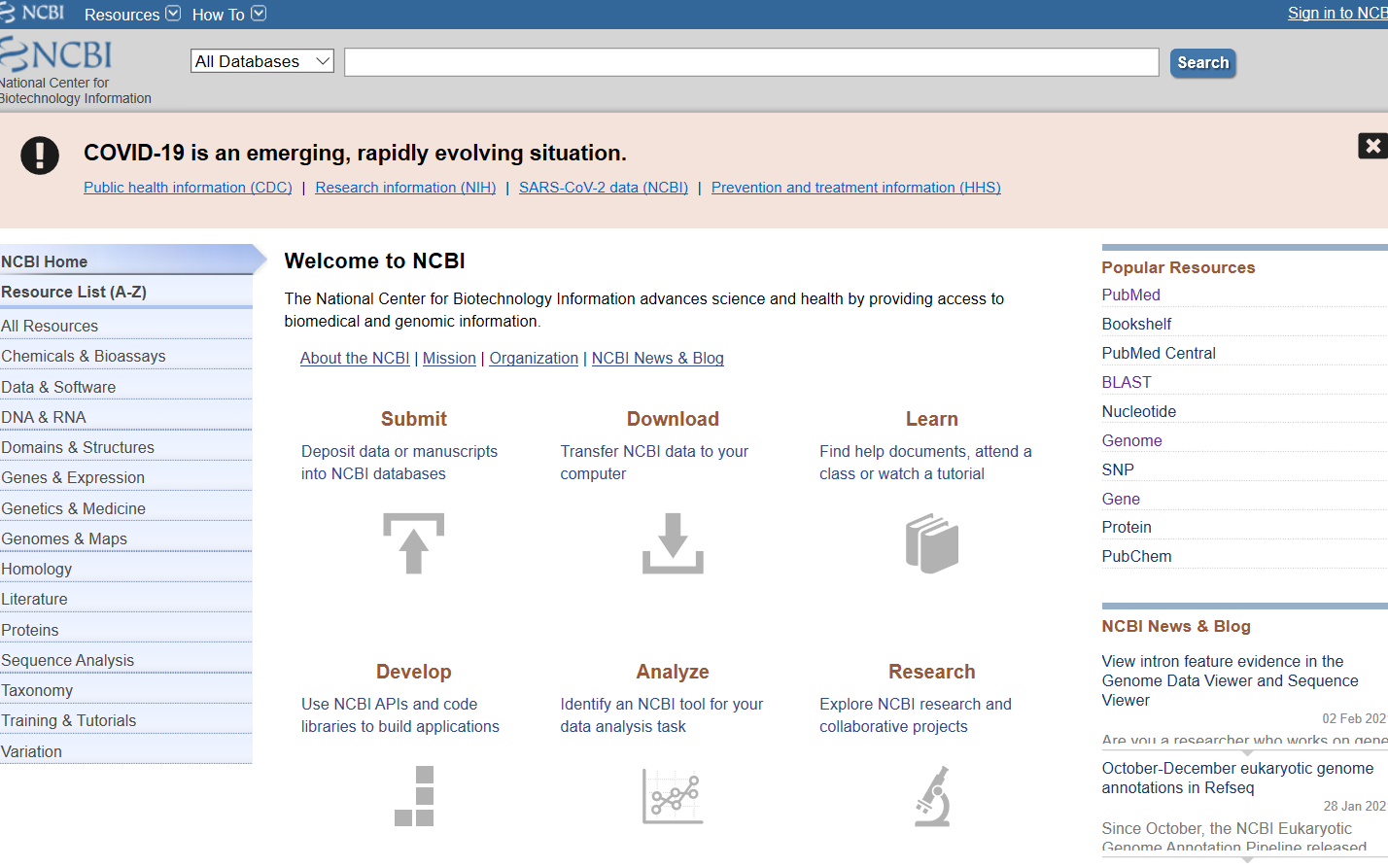Open Homology sidebar item
The width and height of the screenshot is (1388, 868).
pyautogui.click(x=126, y=569)
